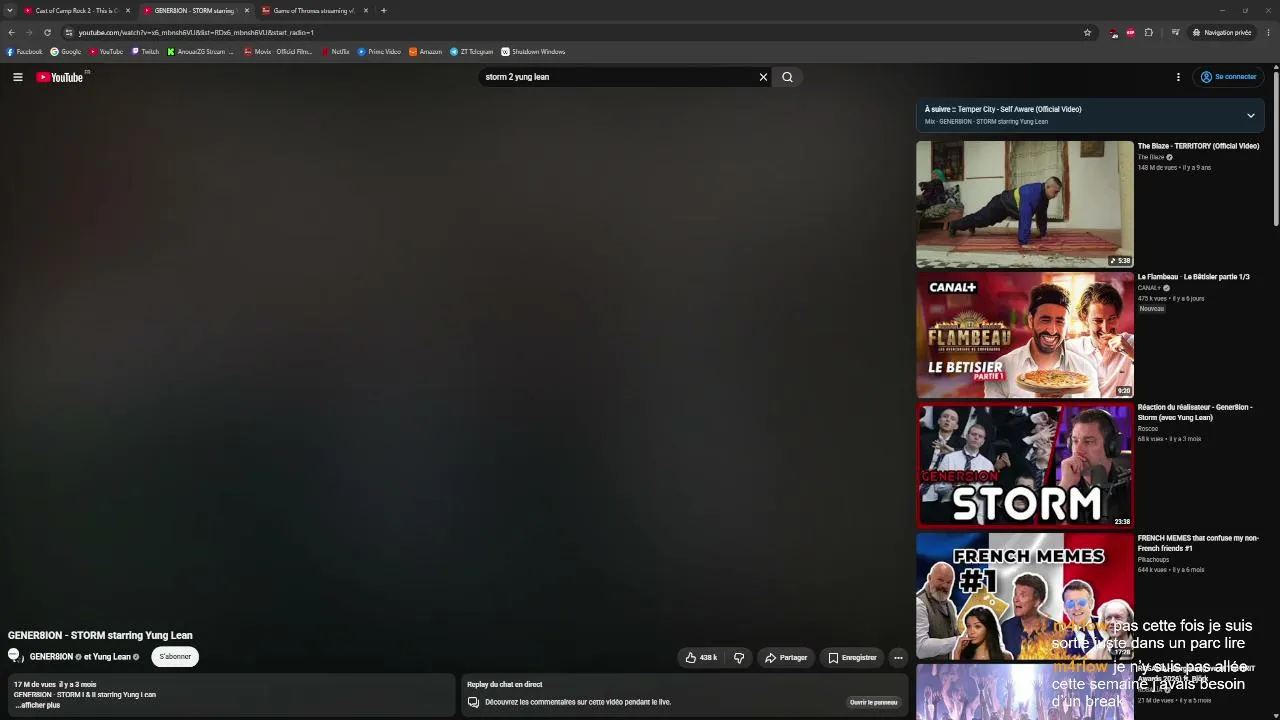This screenshot has width=1280, height=720.
Task: Open the Google bookmark
Action: click(66, 52)
